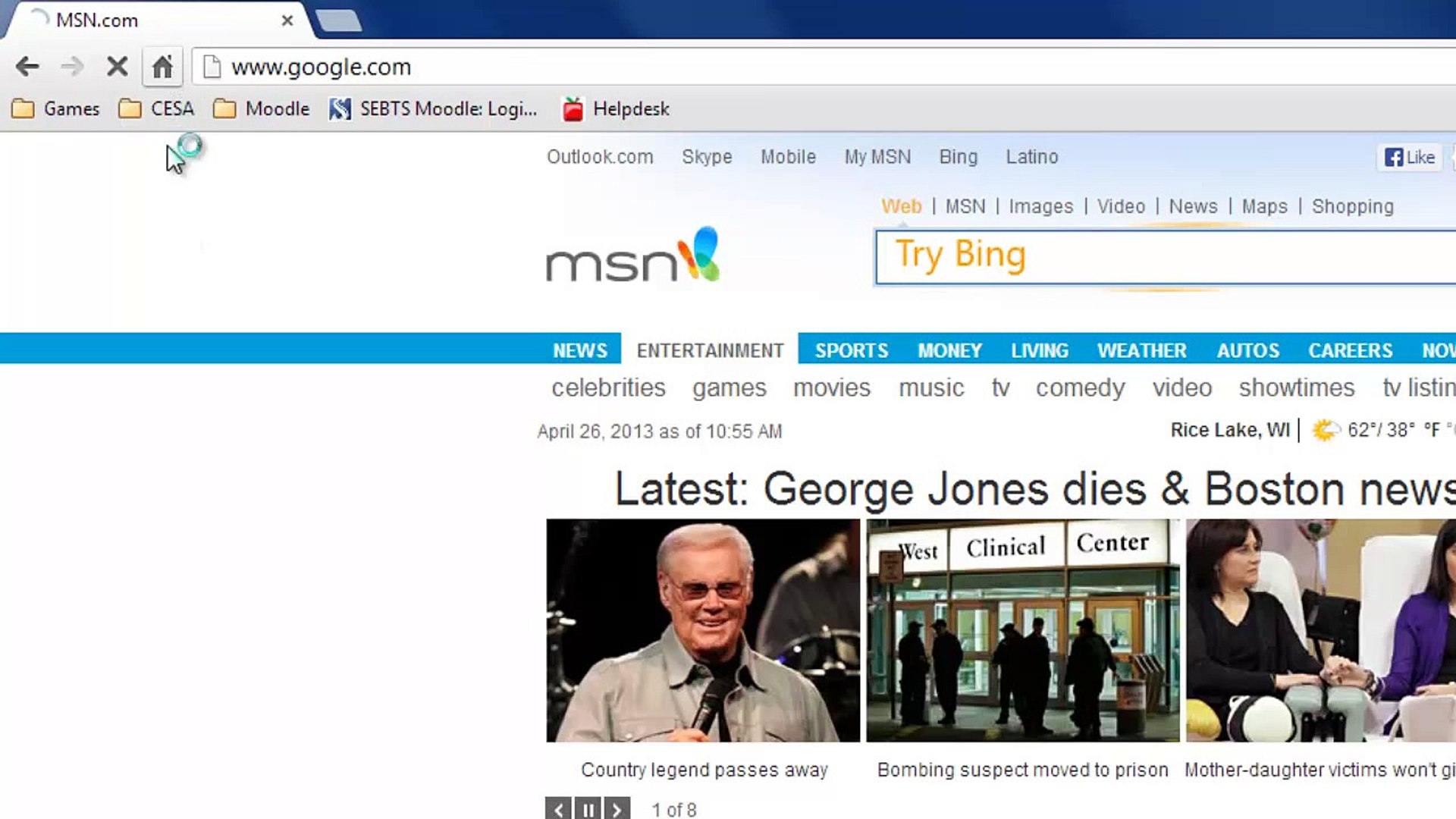Screen dimensions: 1456x819
Task: Click the browser forward arrow button
Action: click(72, 67)
